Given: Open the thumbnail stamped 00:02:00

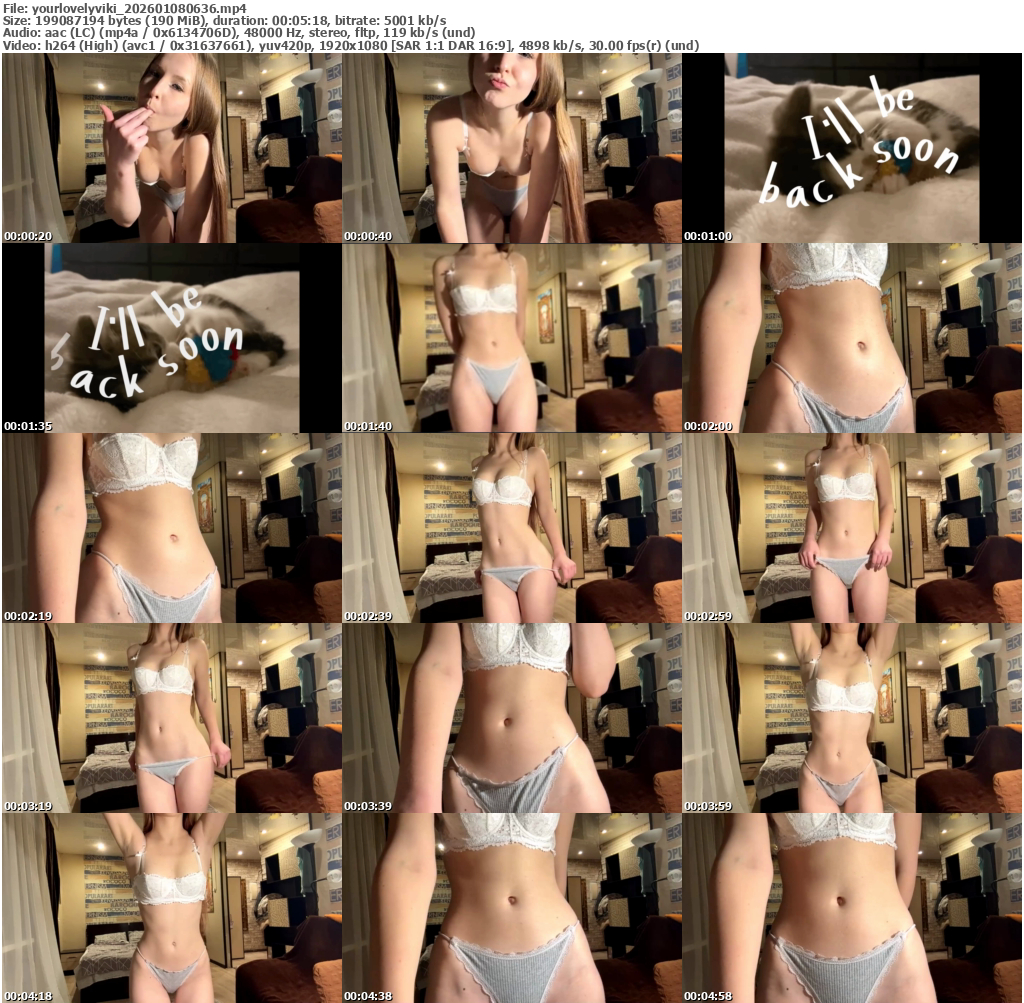Looking at the screenshot, I should (x=852, y=338).
